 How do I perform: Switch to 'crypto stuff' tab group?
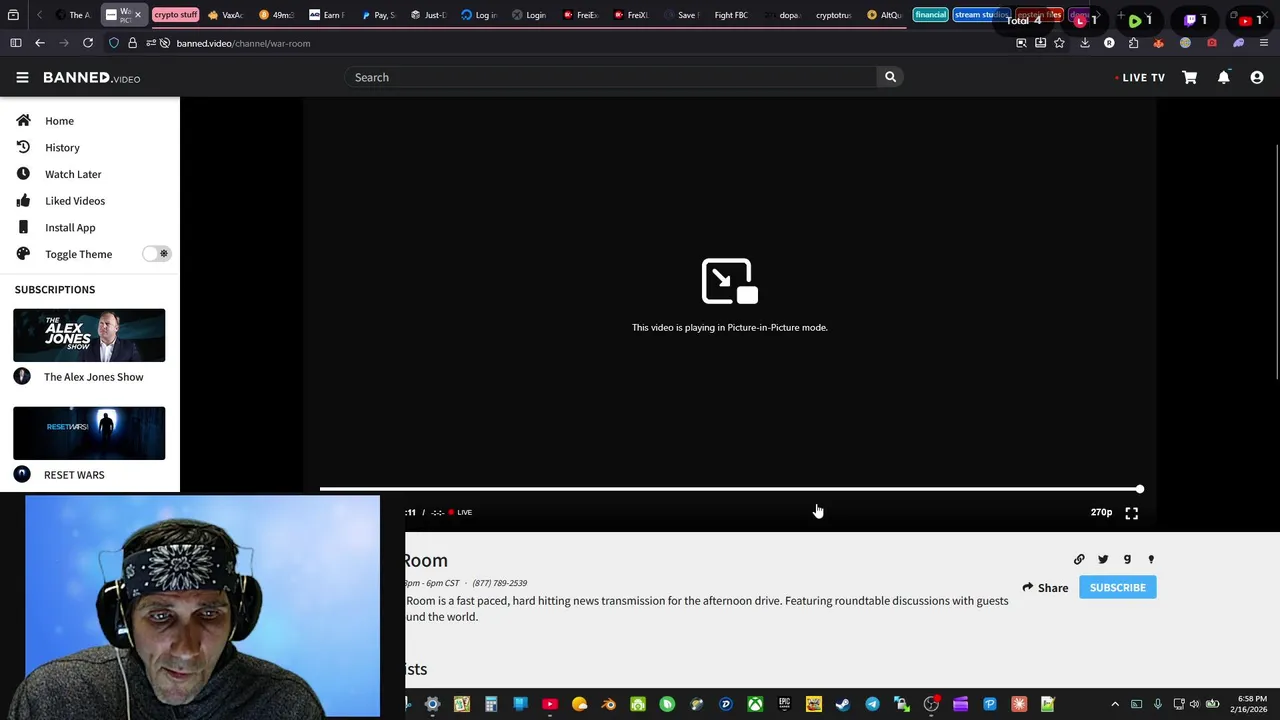click(x=175, y=15)
